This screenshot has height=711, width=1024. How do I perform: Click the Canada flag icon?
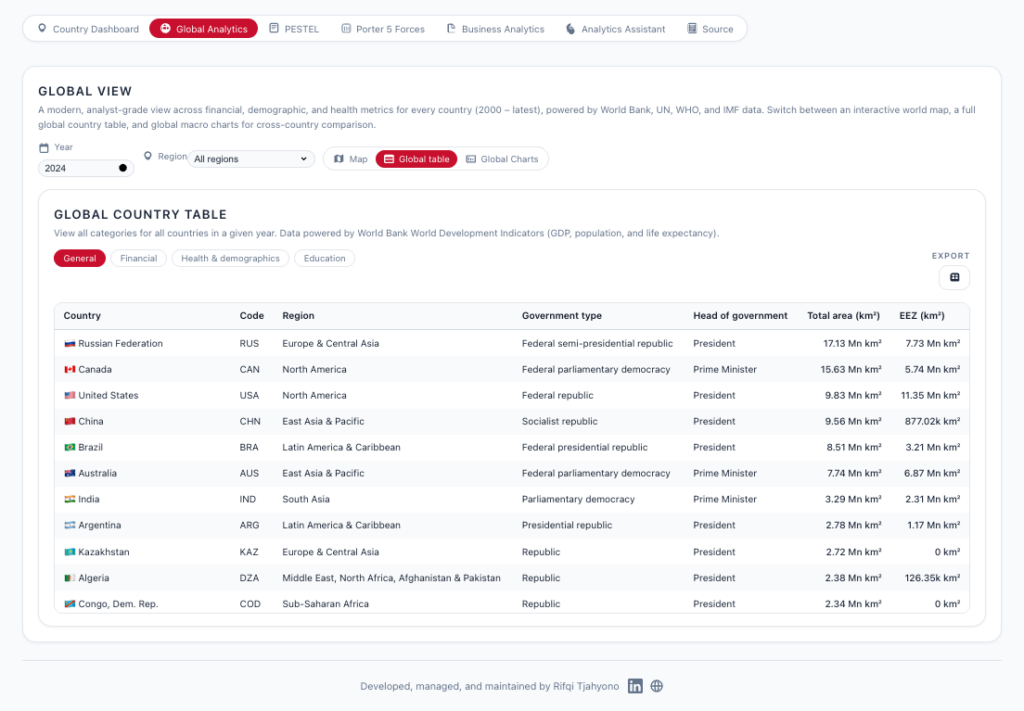pos(69,370)
